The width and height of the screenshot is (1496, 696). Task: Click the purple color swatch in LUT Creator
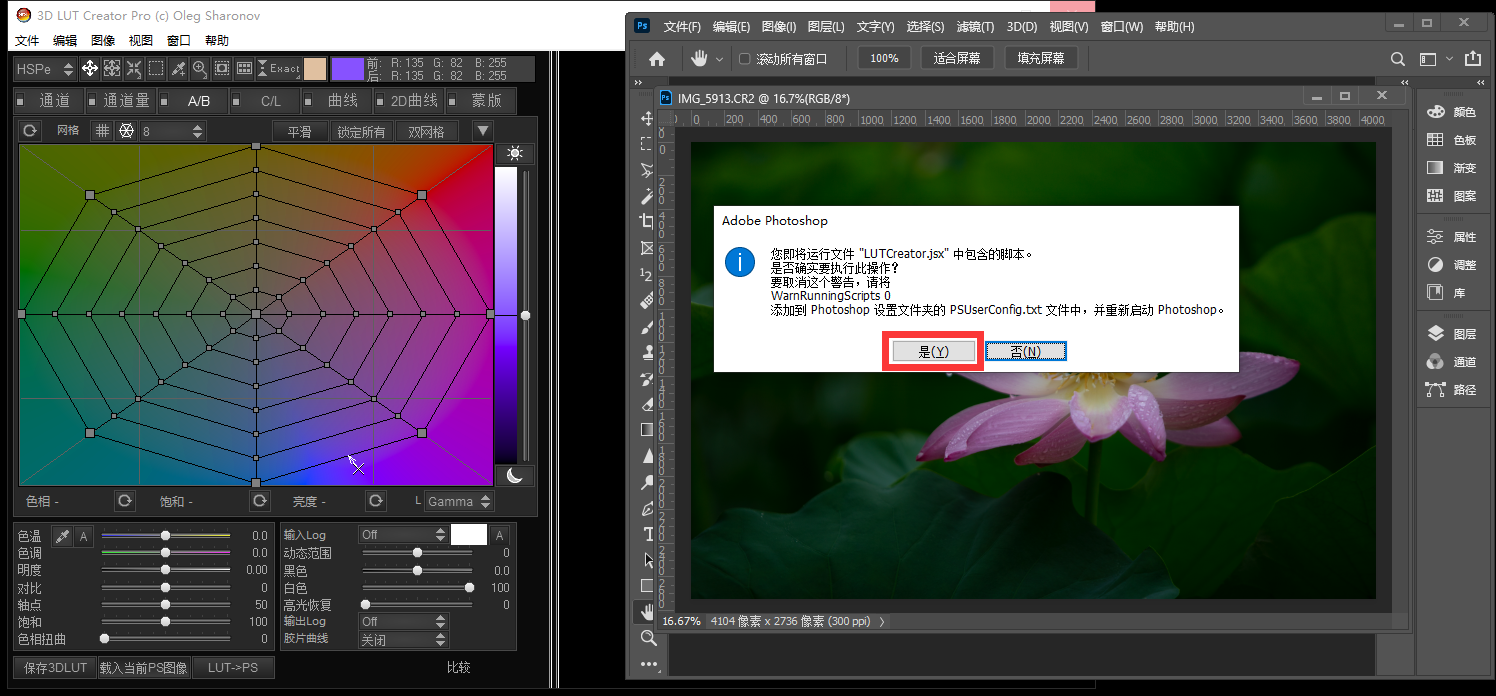[x=348, y=68]
